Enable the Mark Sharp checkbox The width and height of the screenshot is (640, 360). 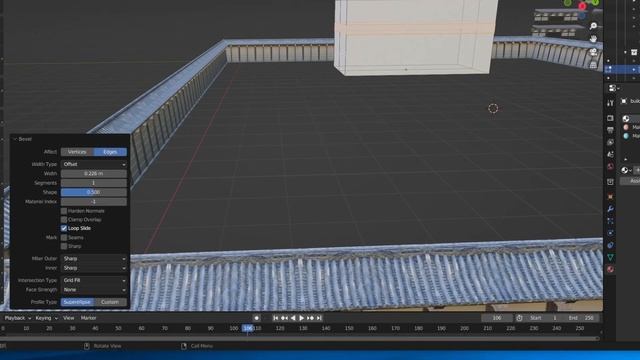coord(64,246)
